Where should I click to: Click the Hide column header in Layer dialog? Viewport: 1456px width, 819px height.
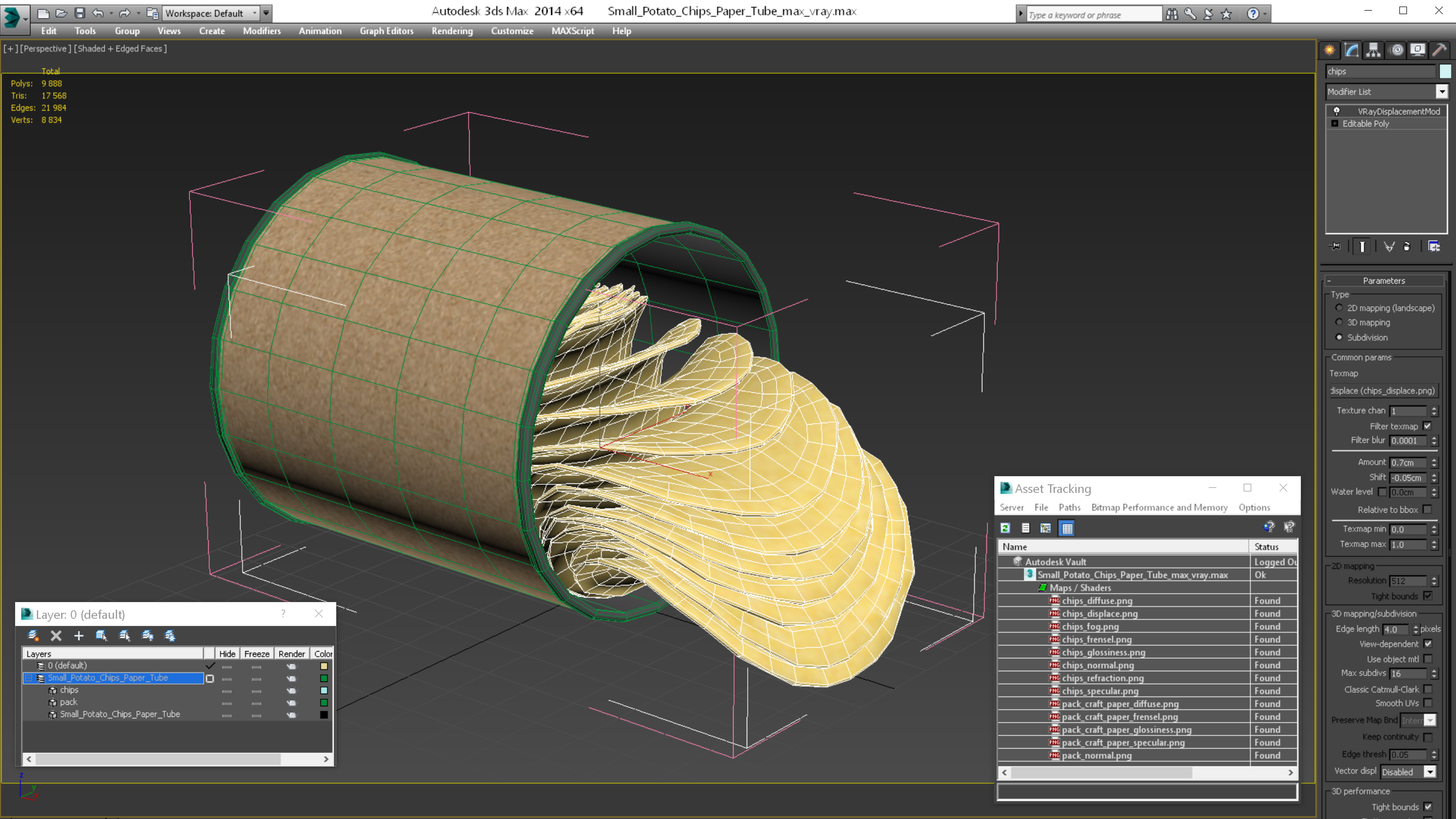227,654
